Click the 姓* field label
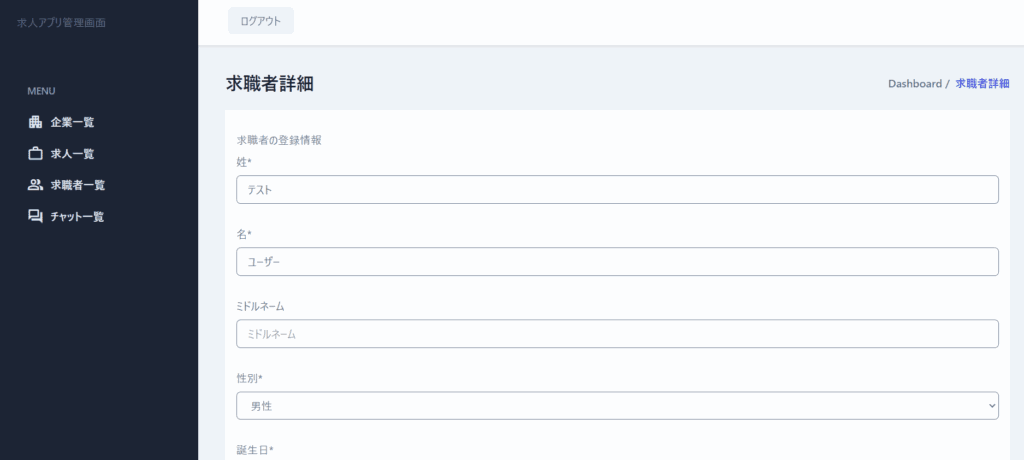This screenshot has width=1024, height=460. tap(243, 162)
